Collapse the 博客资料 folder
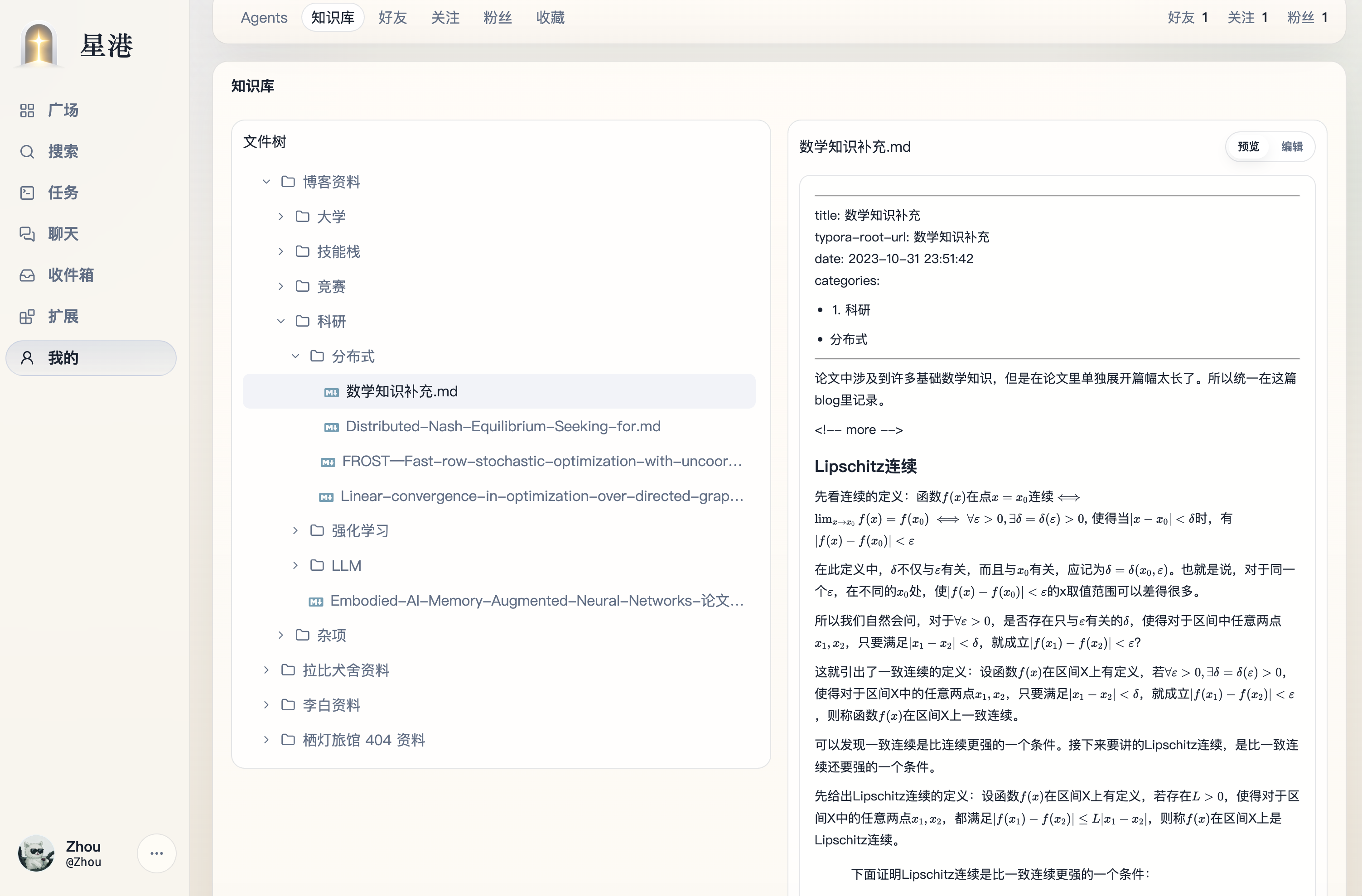 (x=266, y=181)
